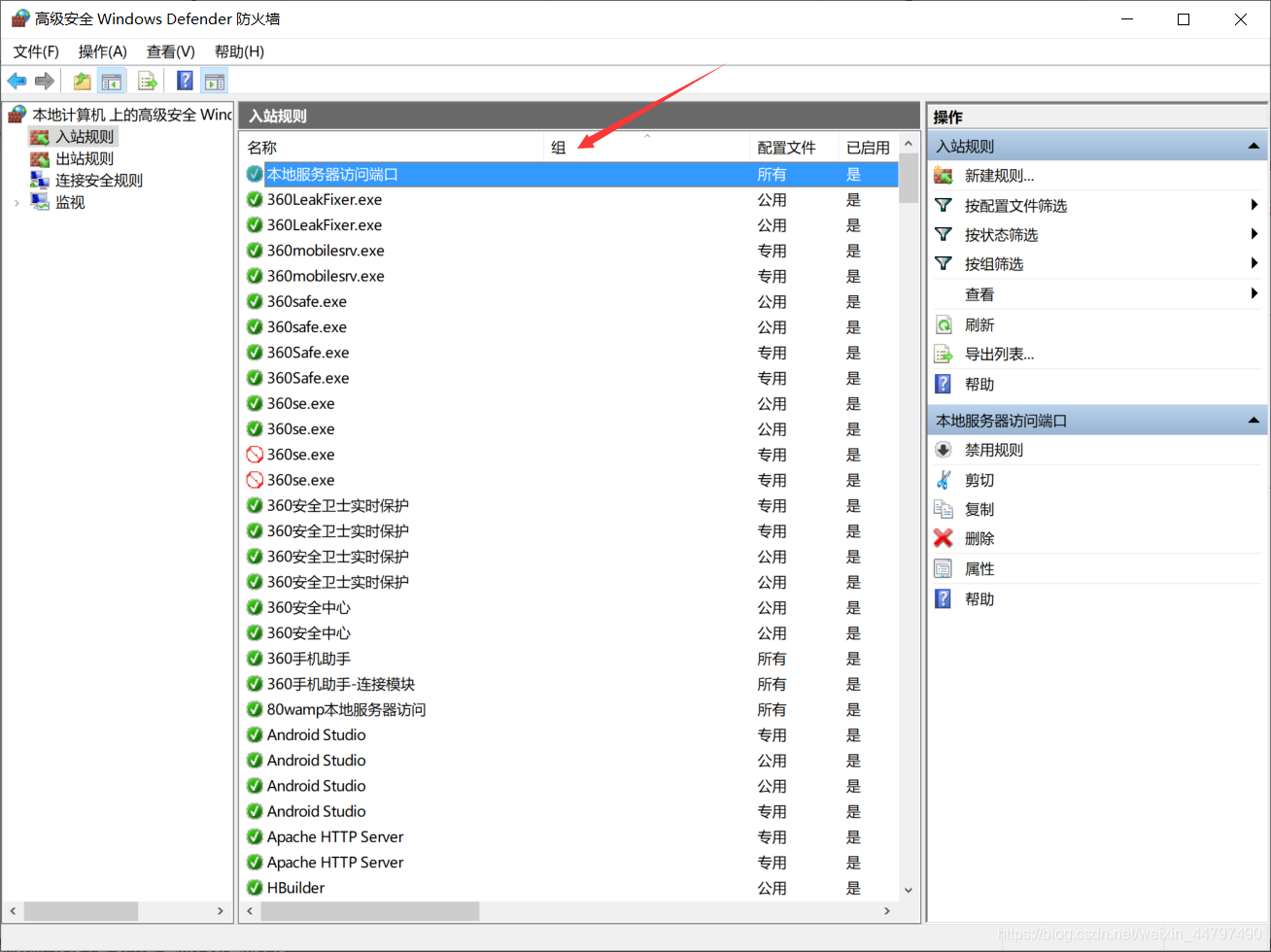Click the 按配置文件筛选 funnel icon
1271x952 pixels.
click(x=944, y=206)
